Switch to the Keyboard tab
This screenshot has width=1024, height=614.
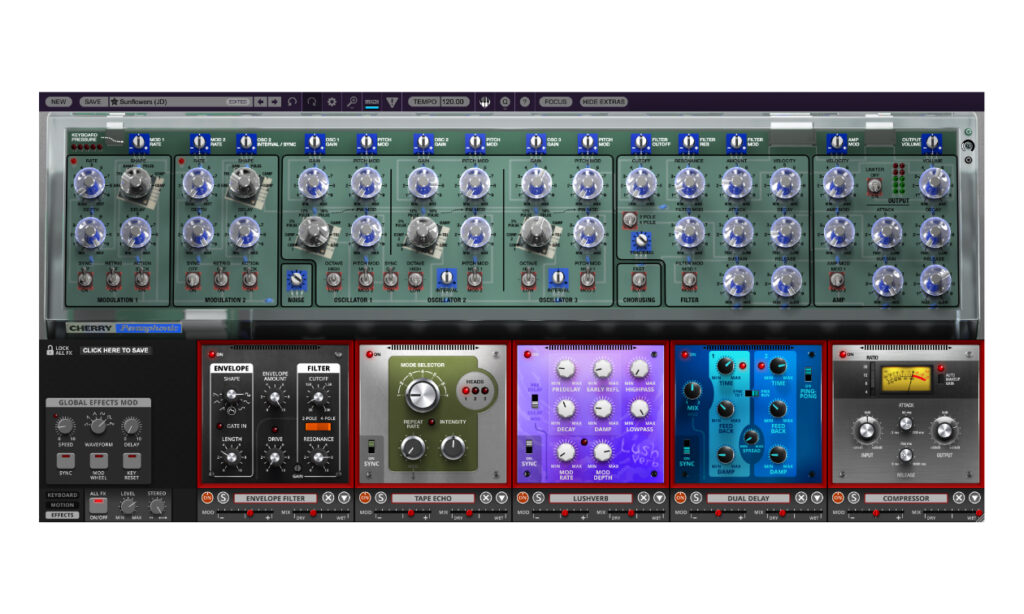62,495
